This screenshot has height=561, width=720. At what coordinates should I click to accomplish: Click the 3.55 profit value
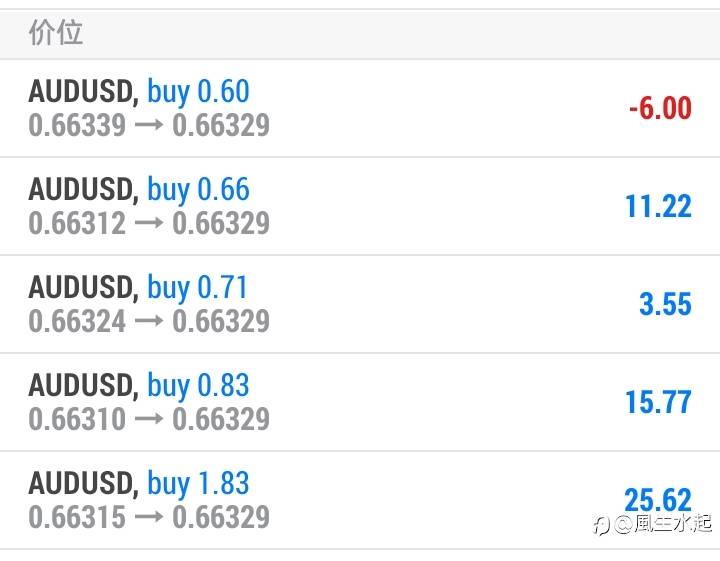click(665, 304)
